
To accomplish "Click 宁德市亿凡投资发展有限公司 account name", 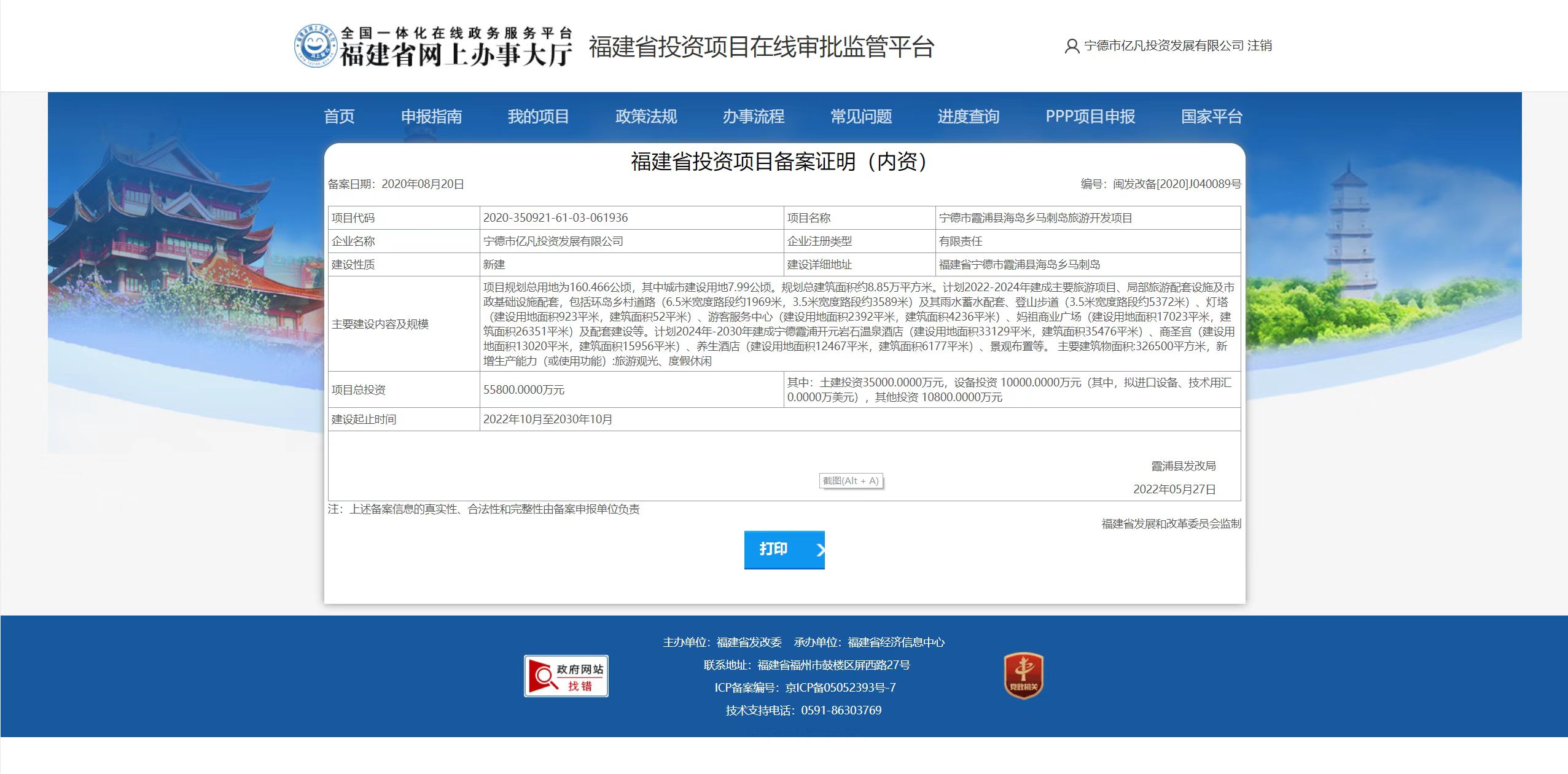I will pos(1163,46).
